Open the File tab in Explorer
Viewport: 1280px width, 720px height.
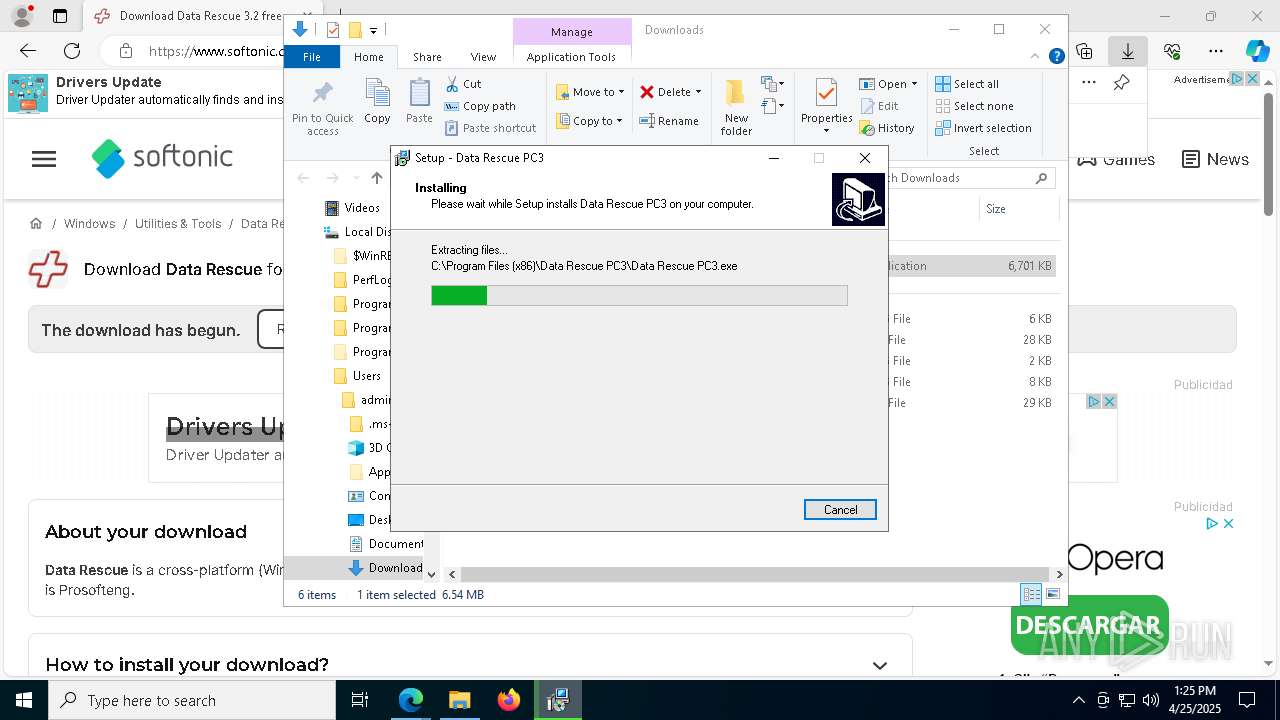312,57
